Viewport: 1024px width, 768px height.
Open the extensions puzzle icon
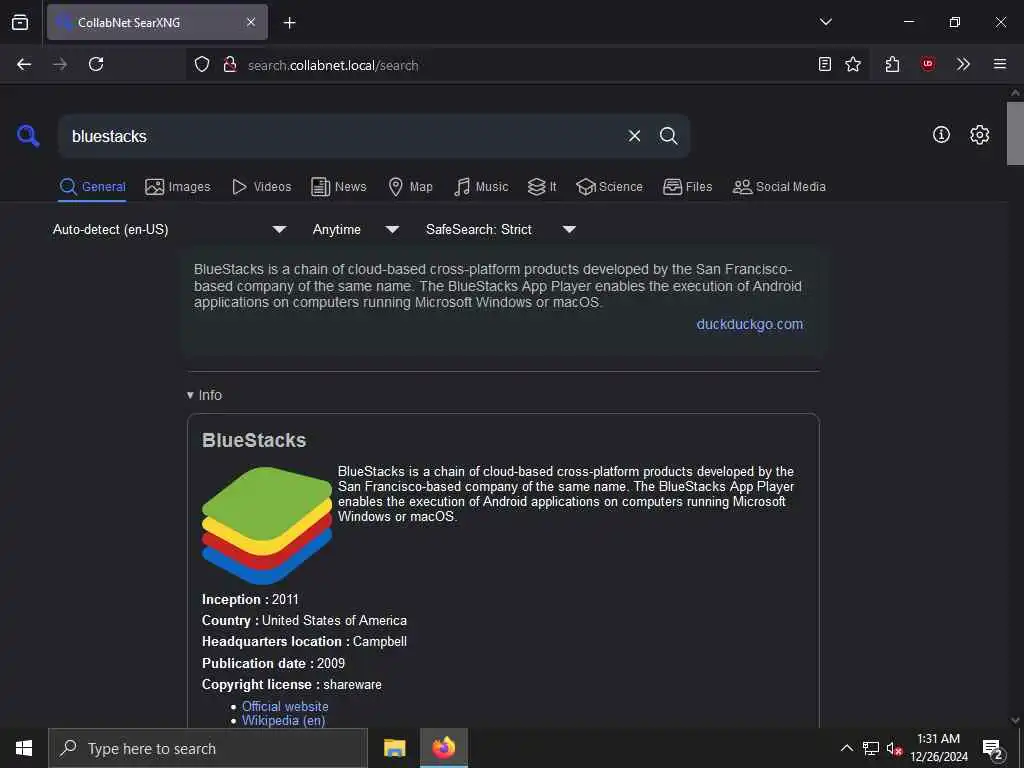[892, 64]
